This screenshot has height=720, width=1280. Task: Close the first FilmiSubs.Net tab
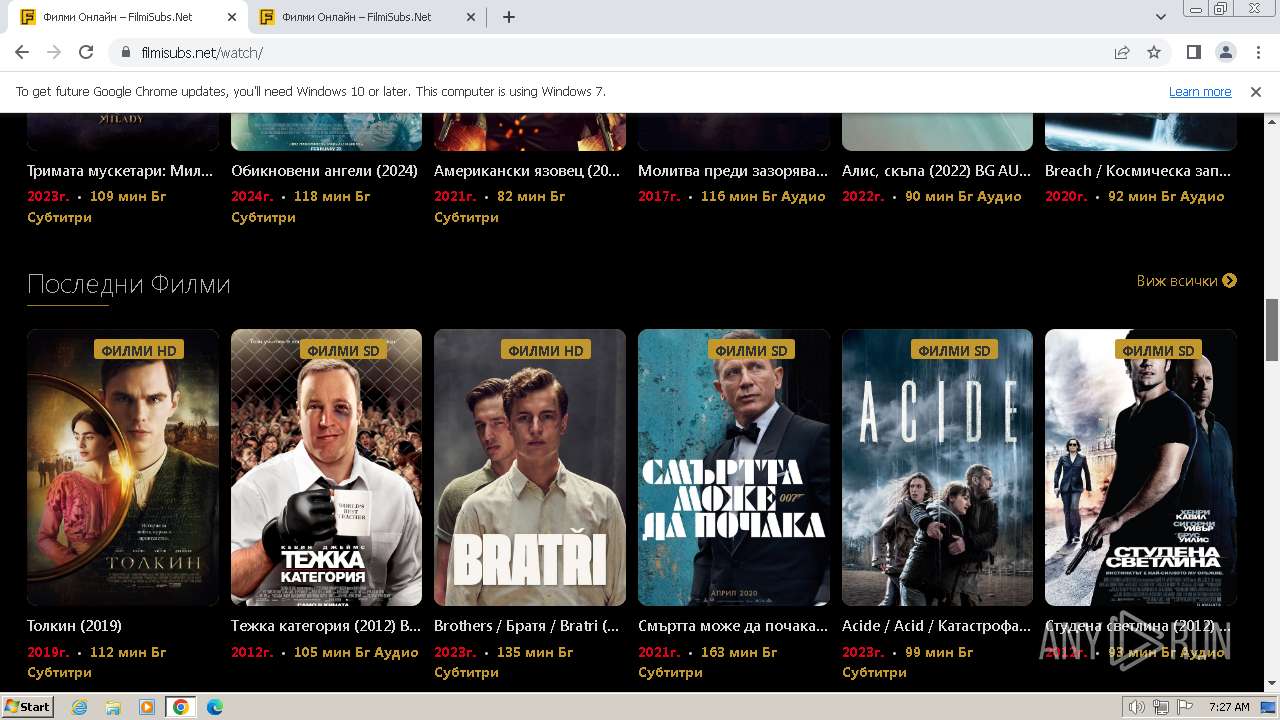(232, 17)
